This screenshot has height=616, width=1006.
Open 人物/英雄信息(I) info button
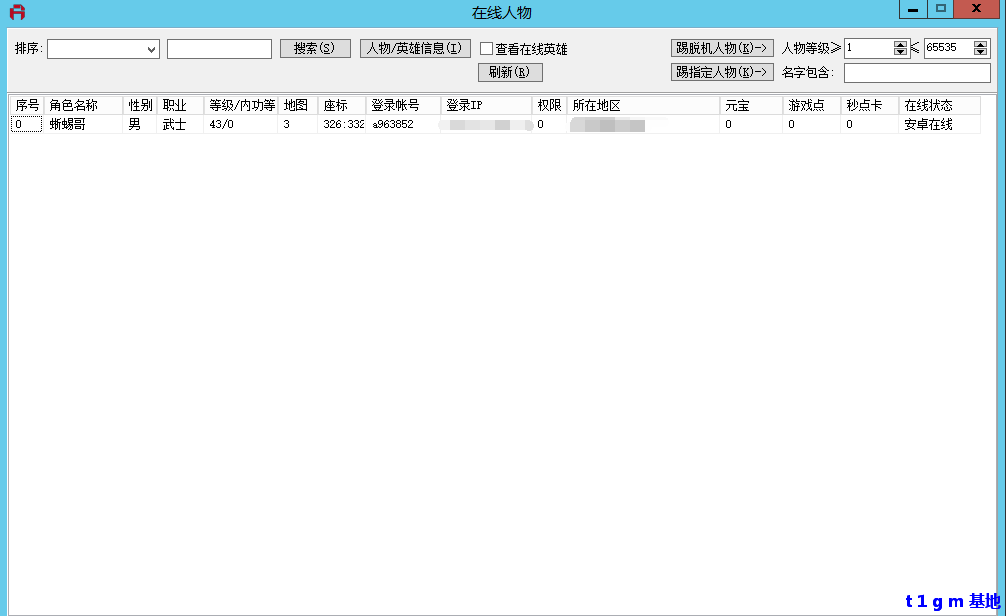tap(415, 48)
